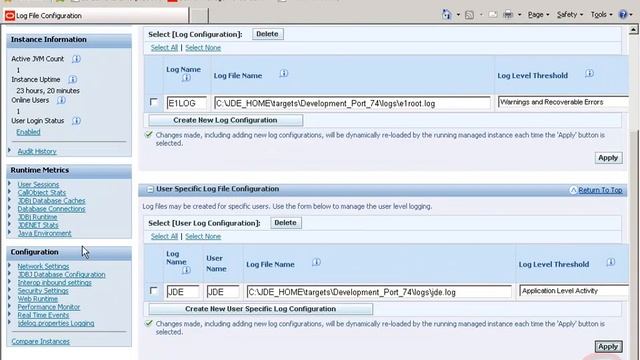
Task: Click Delete for Log Configuration
Action: point(267,34)
